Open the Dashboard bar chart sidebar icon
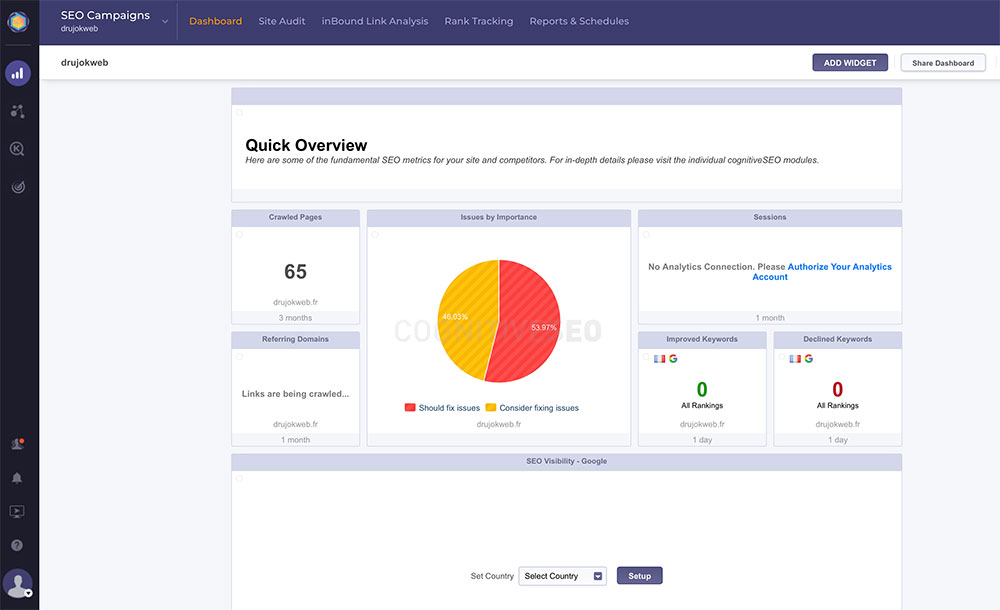Viewport: 1000px width, 610px height. coord(18,73)
